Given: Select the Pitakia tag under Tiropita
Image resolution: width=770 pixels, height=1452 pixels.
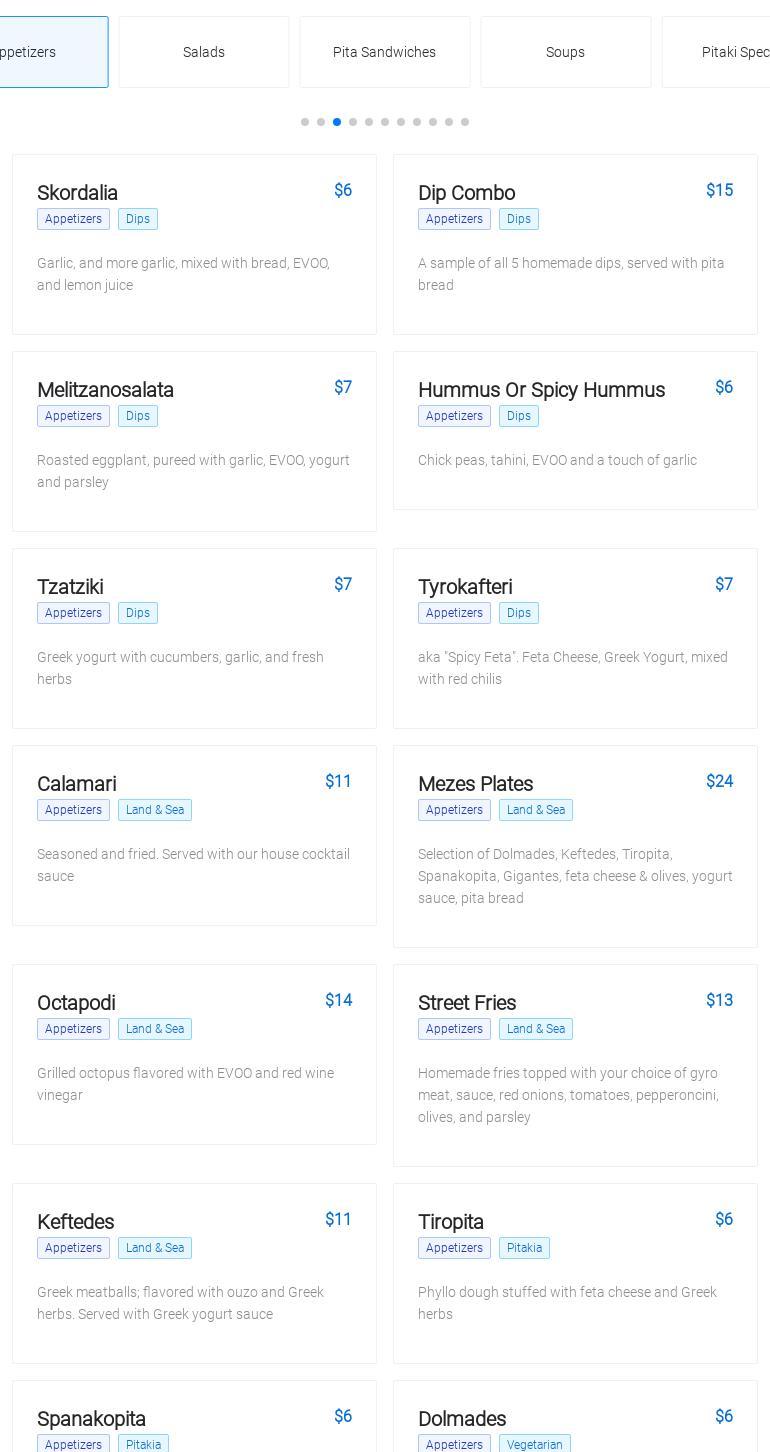Looking at the screenshot, I should (524, 1248).
